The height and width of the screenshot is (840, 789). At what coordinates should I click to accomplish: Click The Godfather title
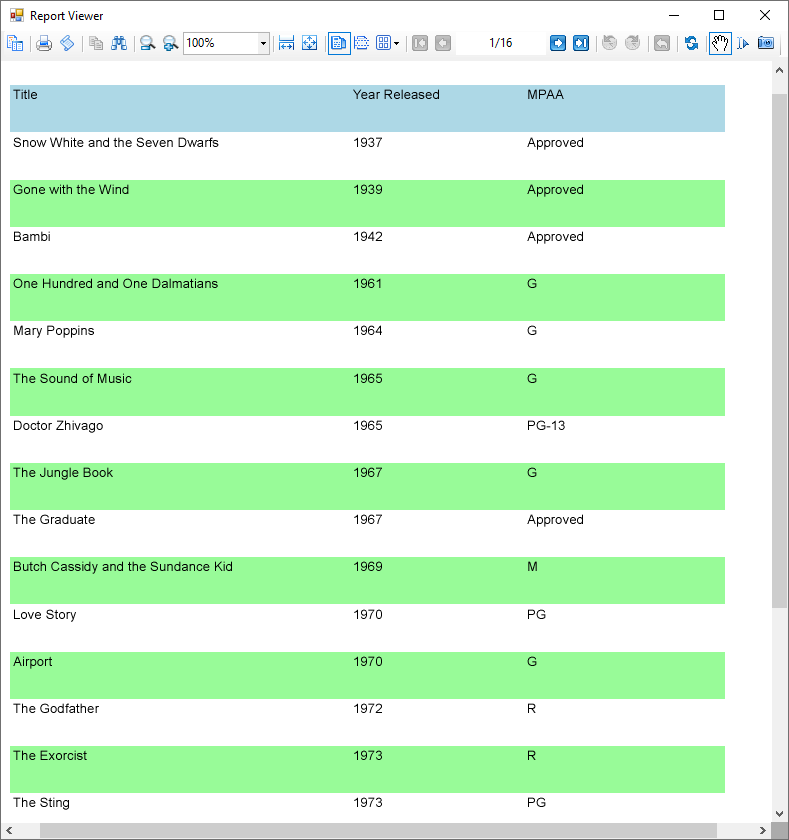coord(56,709)
